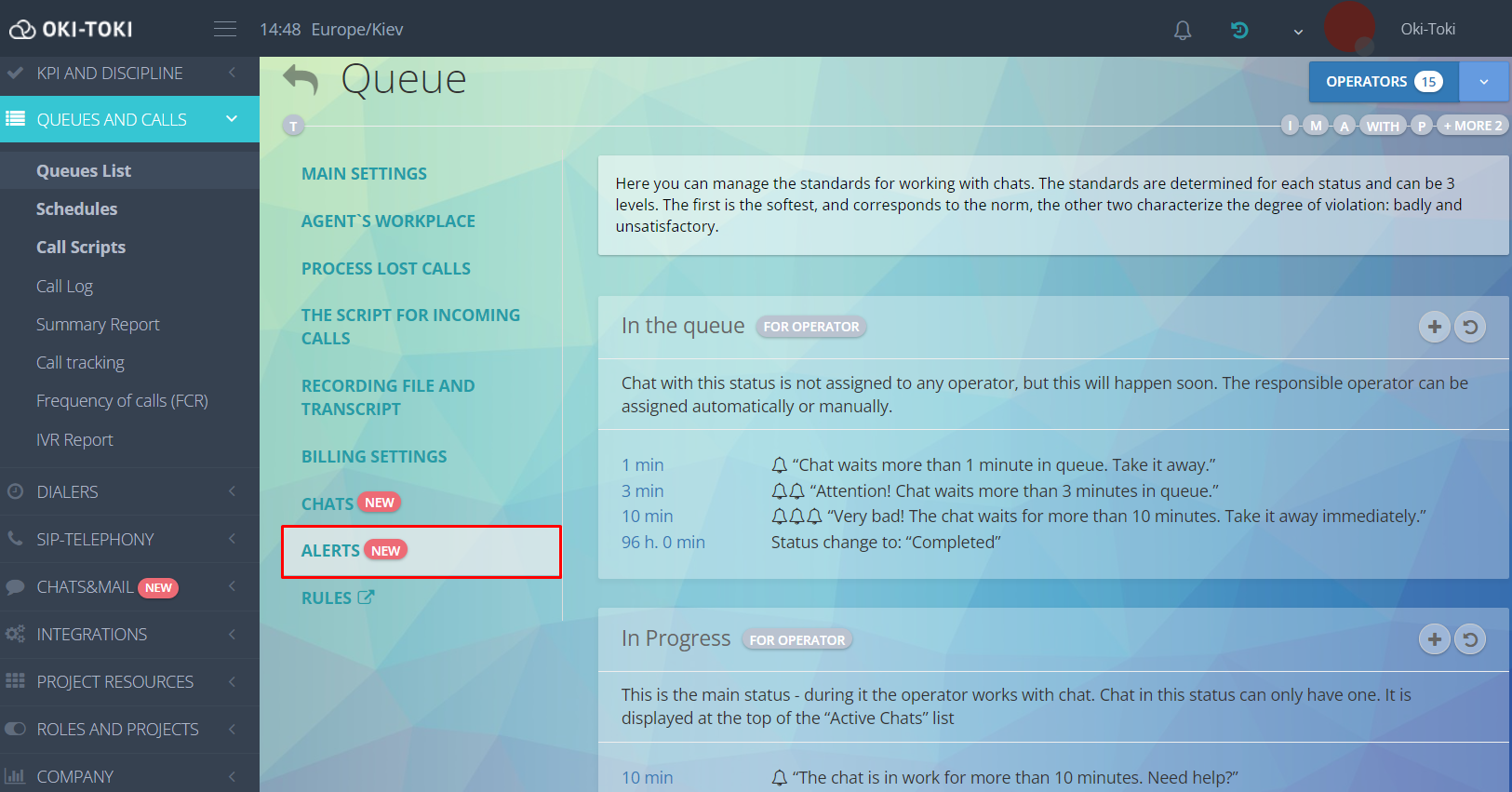Collapse QUEUES AND CALLS section
The width and height of the screenshot is (1512, 792).
click(x=129, y=119)
